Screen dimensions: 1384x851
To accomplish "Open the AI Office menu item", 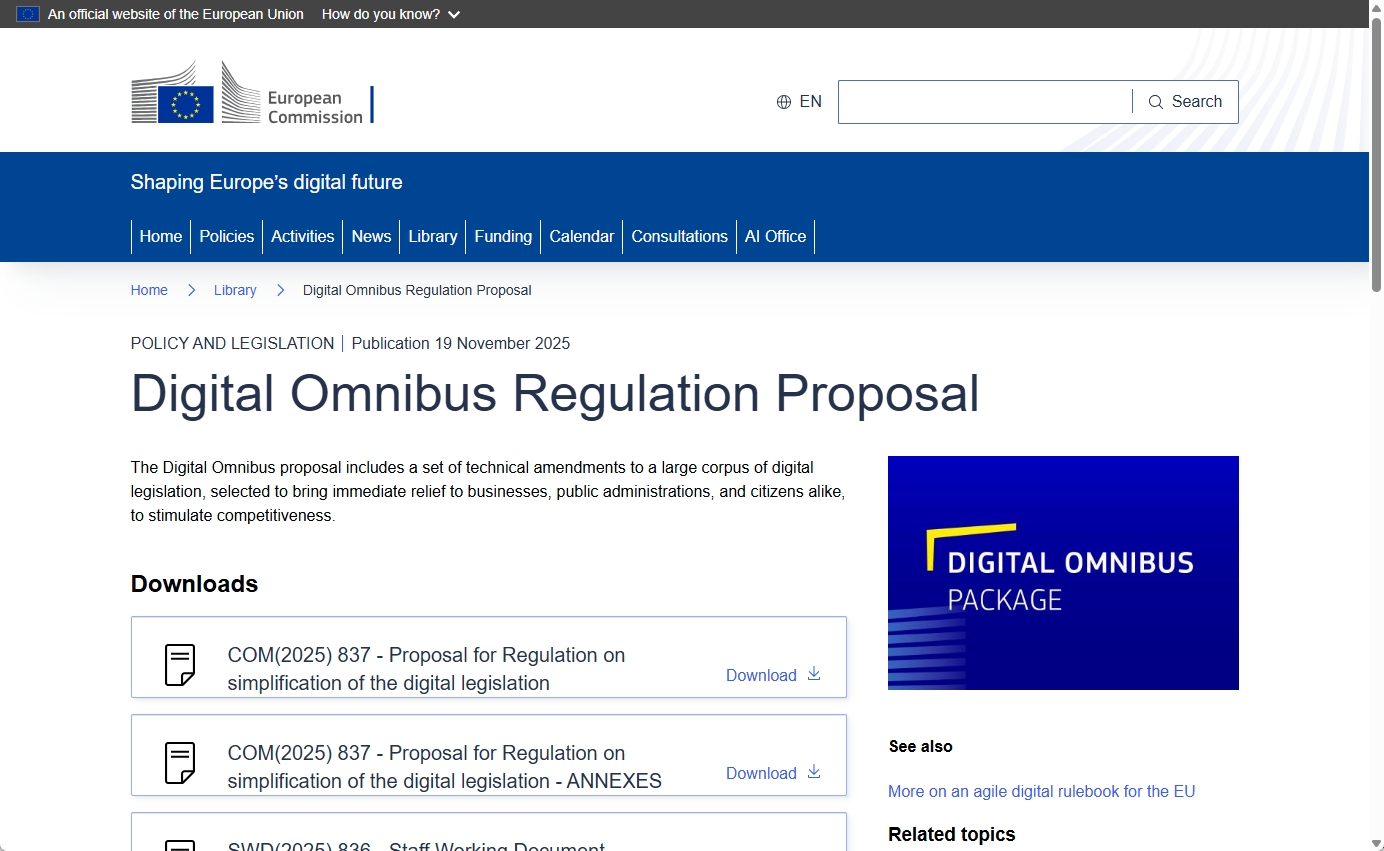I will point(775,237).
